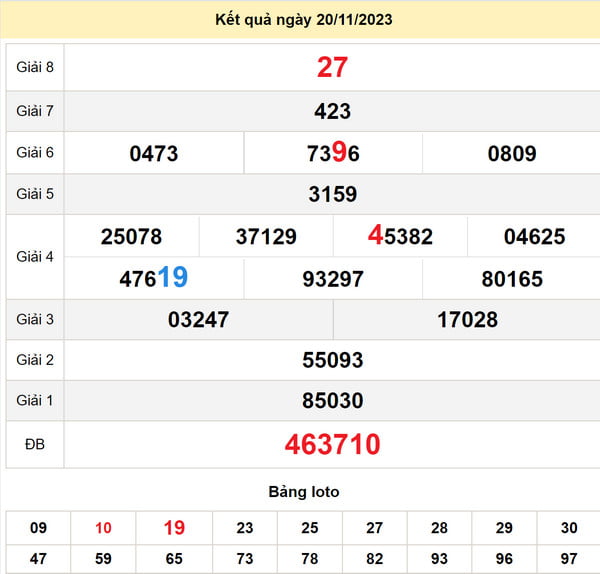
Task: Select the Giải 4 number 47619
Action: pos(154,278)
